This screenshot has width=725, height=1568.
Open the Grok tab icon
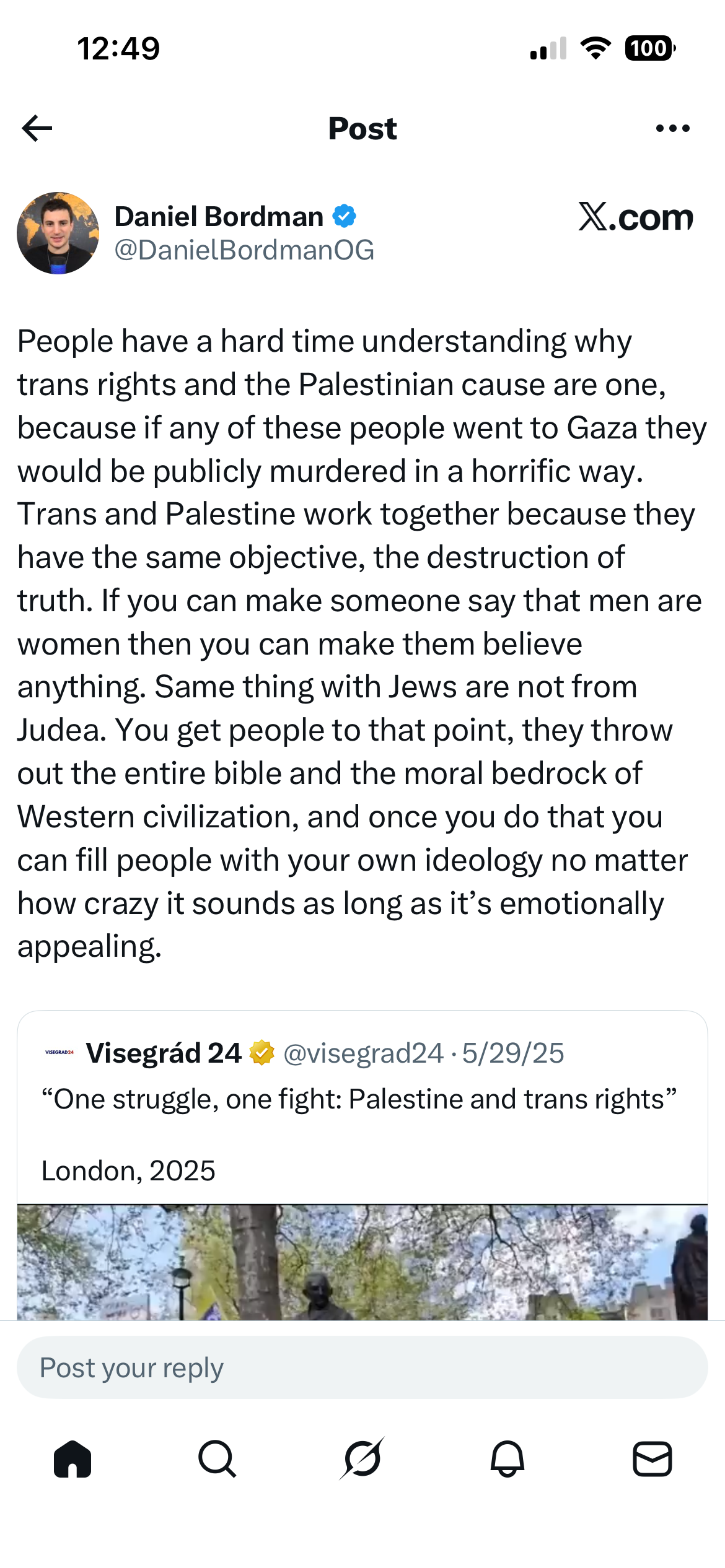tap(362, 1458)
